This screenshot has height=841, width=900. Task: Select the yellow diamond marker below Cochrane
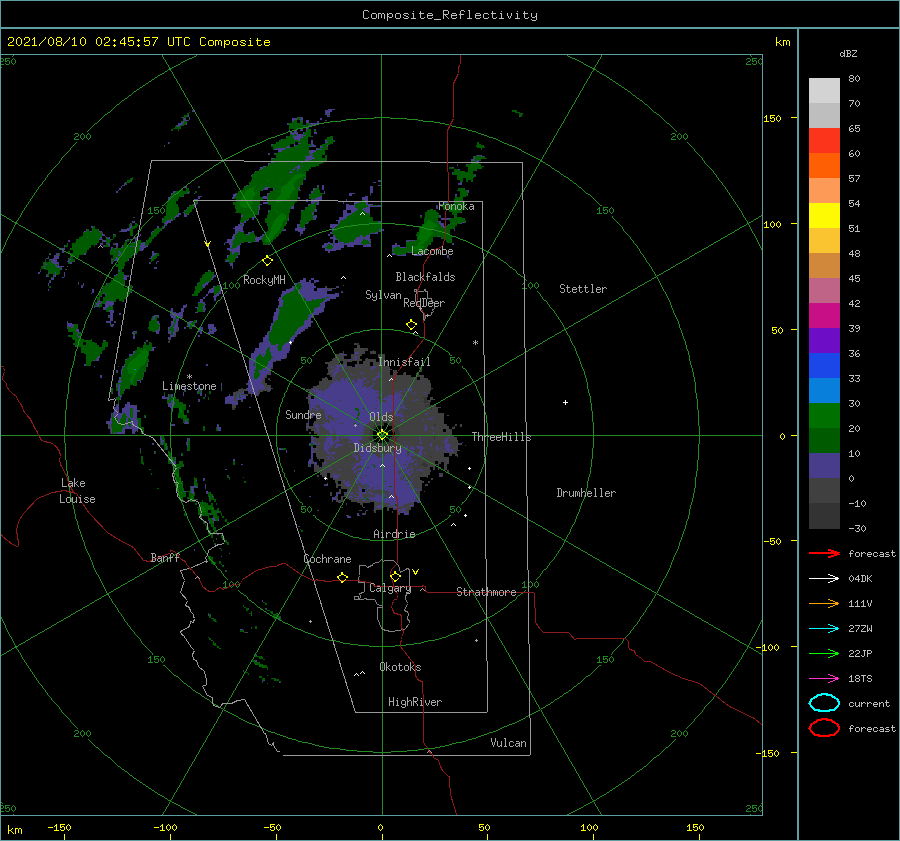point(342,577)
